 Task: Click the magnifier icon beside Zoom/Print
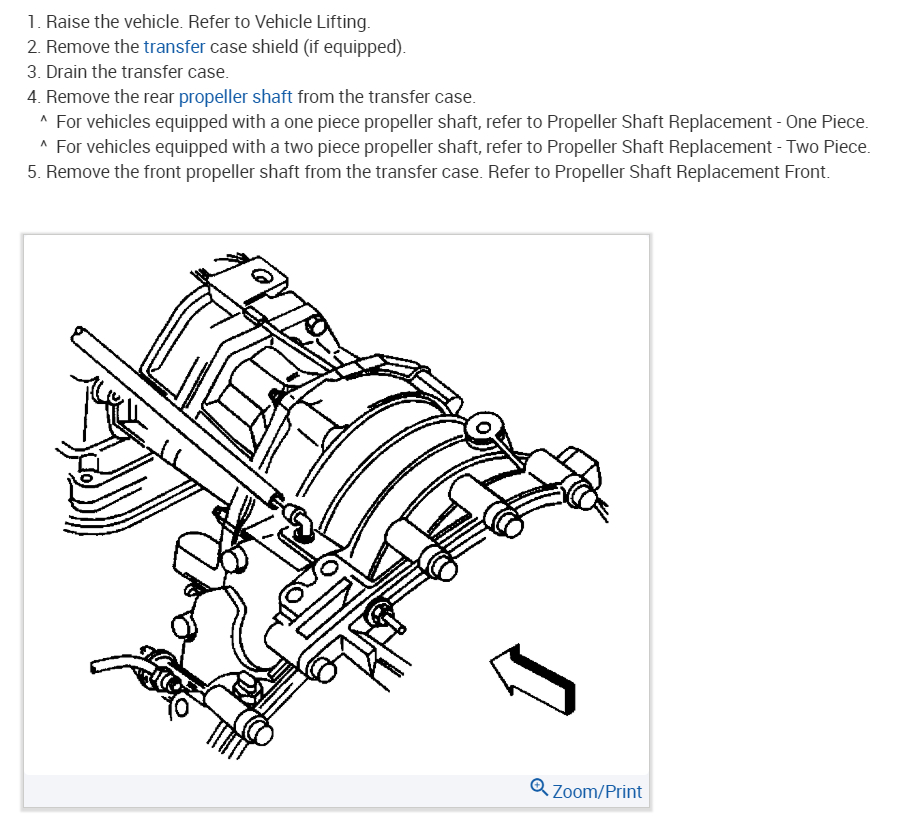tap(538, 787)
